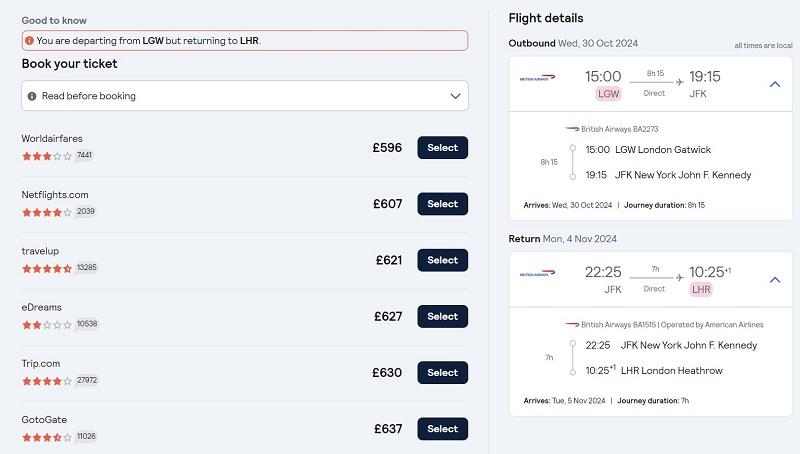Click the orange warning icon in LGW notice
Viewport: 800px width, 454px height.
(30, 40)
